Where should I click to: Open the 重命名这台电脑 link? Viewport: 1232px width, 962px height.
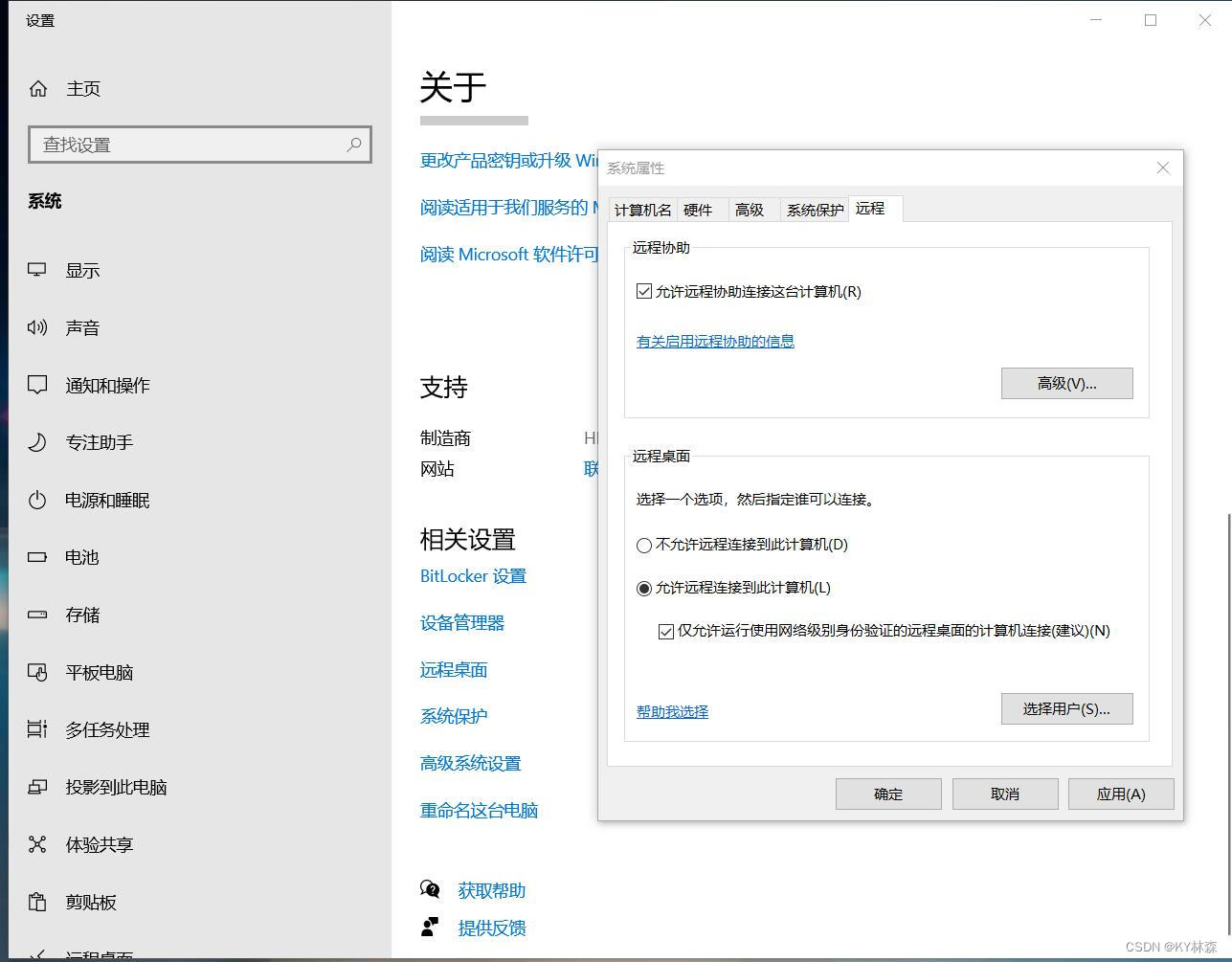pyautogui.click(x=479, y=810)
